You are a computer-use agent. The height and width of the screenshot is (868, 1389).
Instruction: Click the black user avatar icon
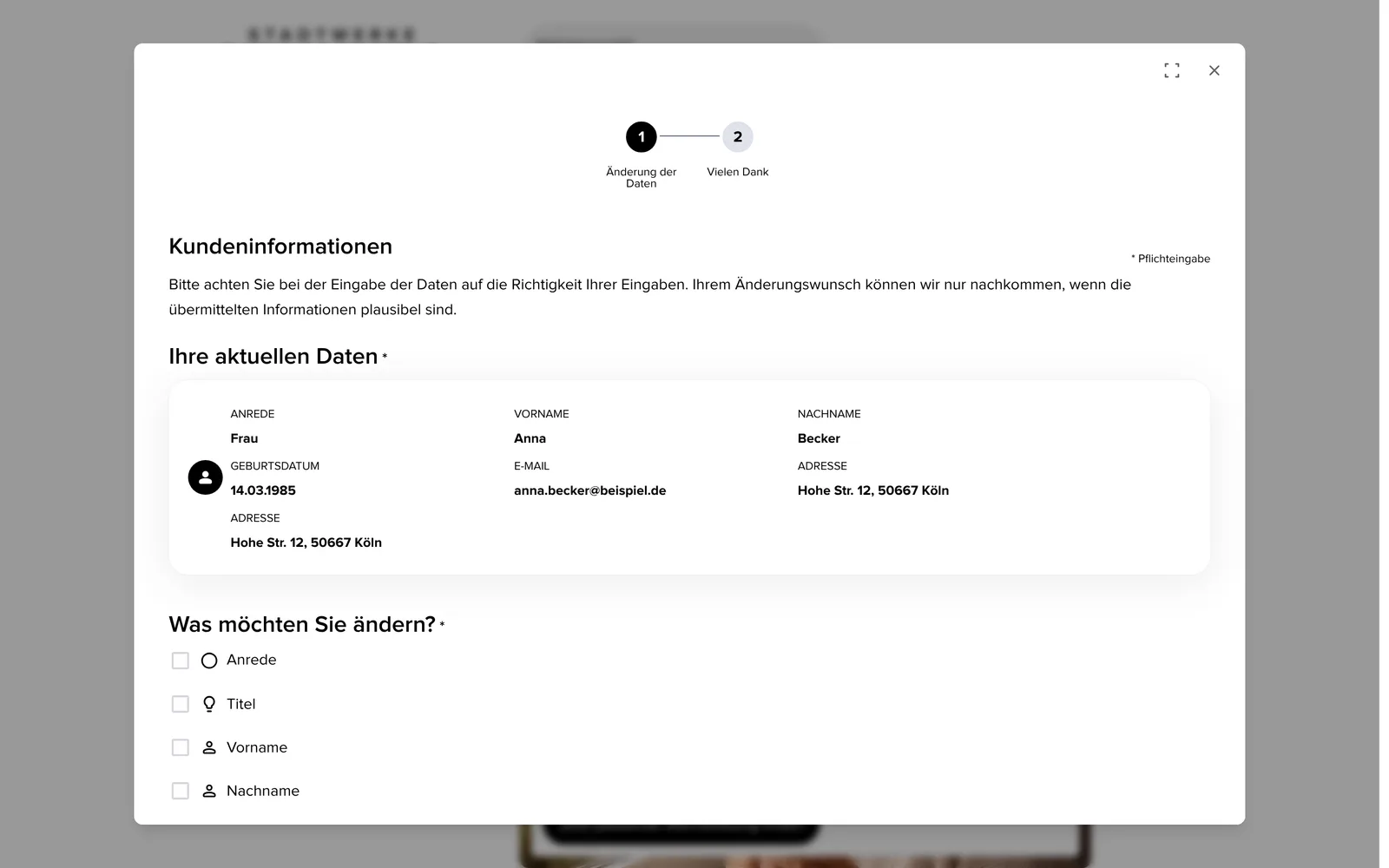coord(206,477)
